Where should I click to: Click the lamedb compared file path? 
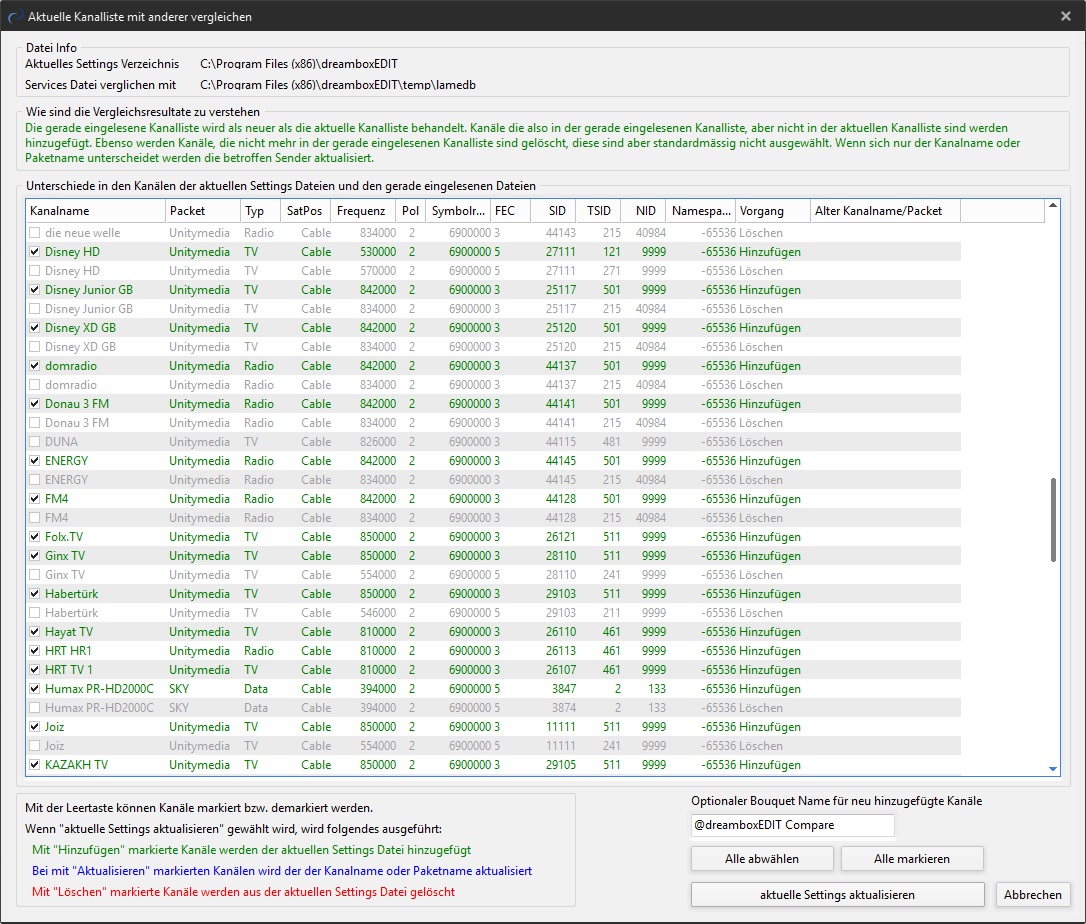tap(337, 85)
